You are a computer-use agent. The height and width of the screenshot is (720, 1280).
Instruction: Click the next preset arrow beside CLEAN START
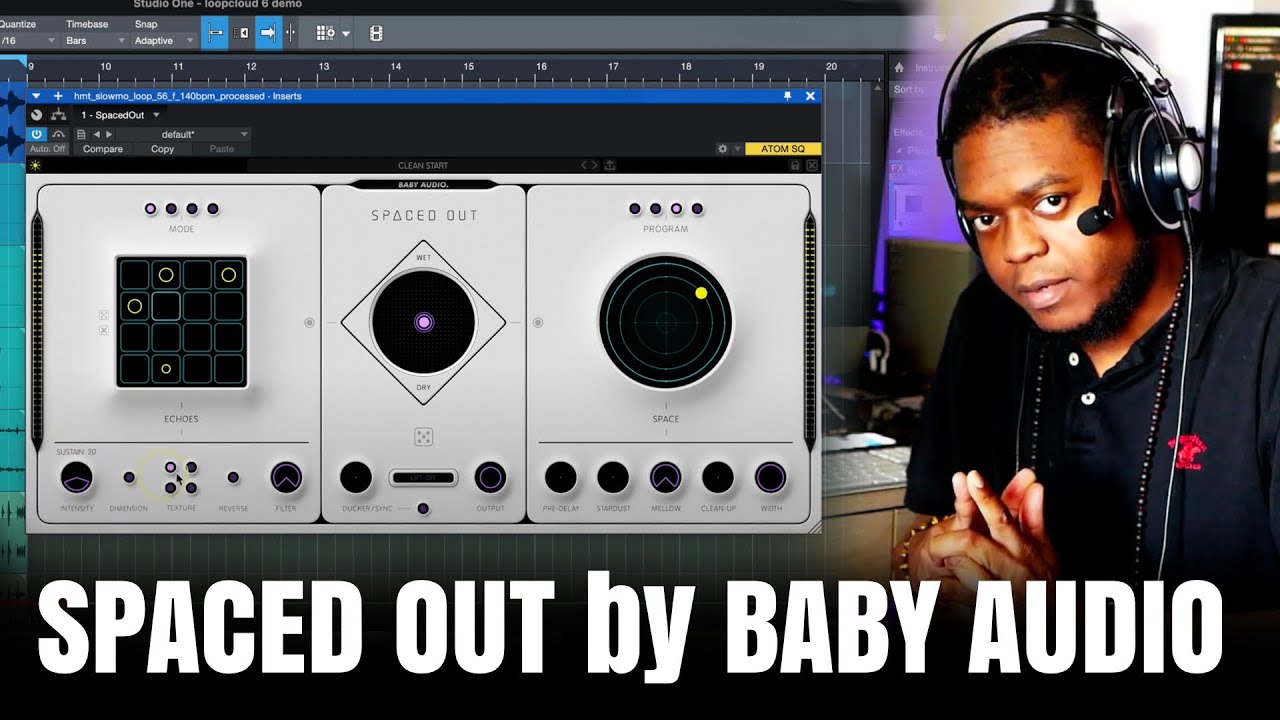point(595,165)
